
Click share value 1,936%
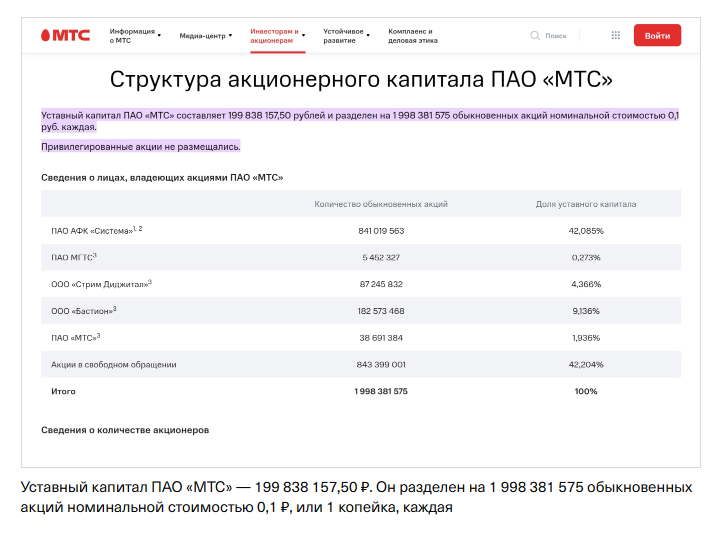[x=586, y=338]
